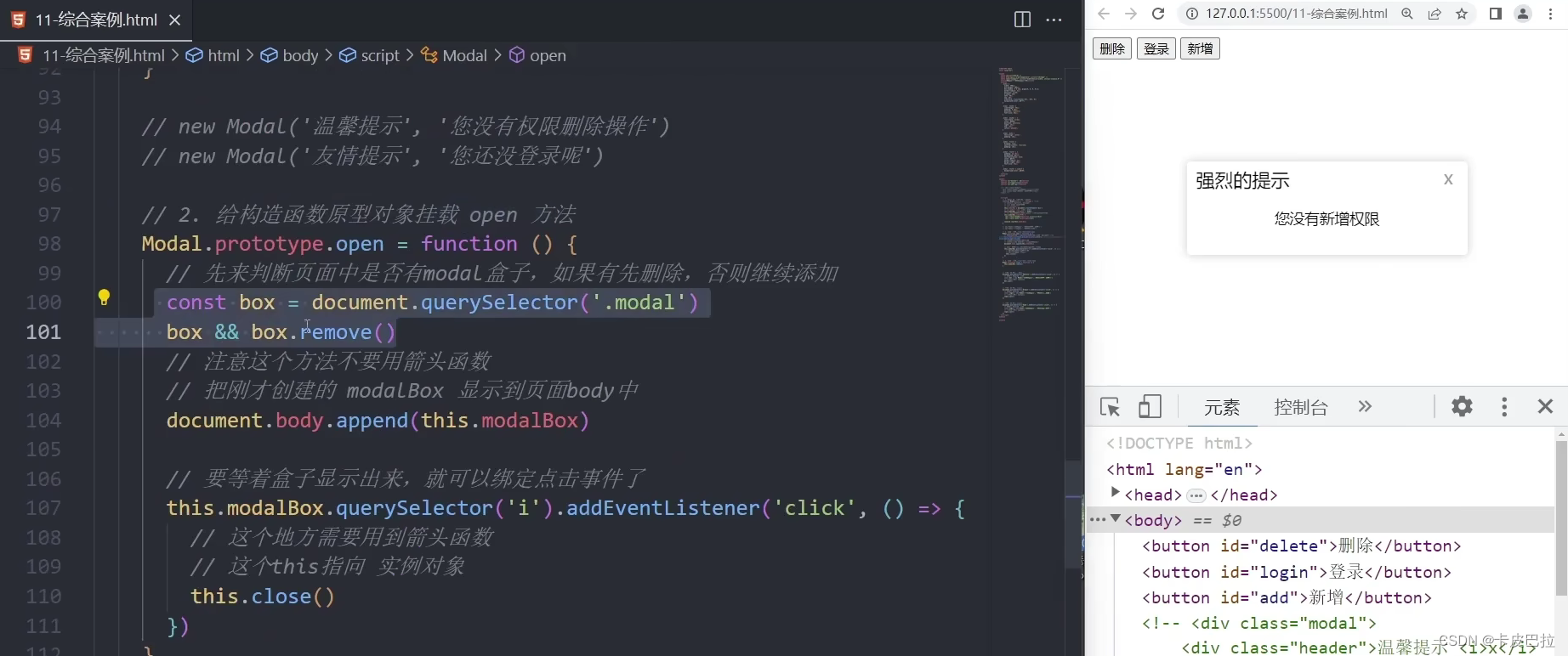Click the zoom magnifier icon in address bar

click(x=1407, y=14)
